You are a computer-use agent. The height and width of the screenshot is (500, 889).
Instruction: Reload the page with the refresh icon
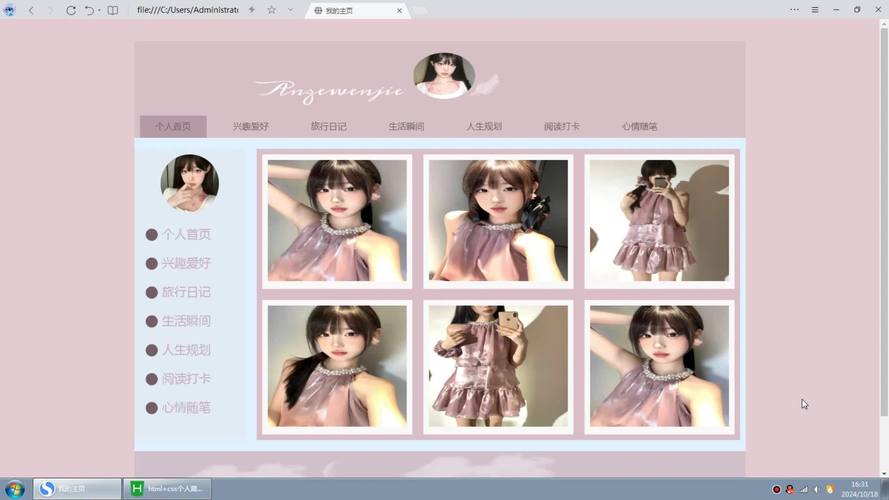71,10
